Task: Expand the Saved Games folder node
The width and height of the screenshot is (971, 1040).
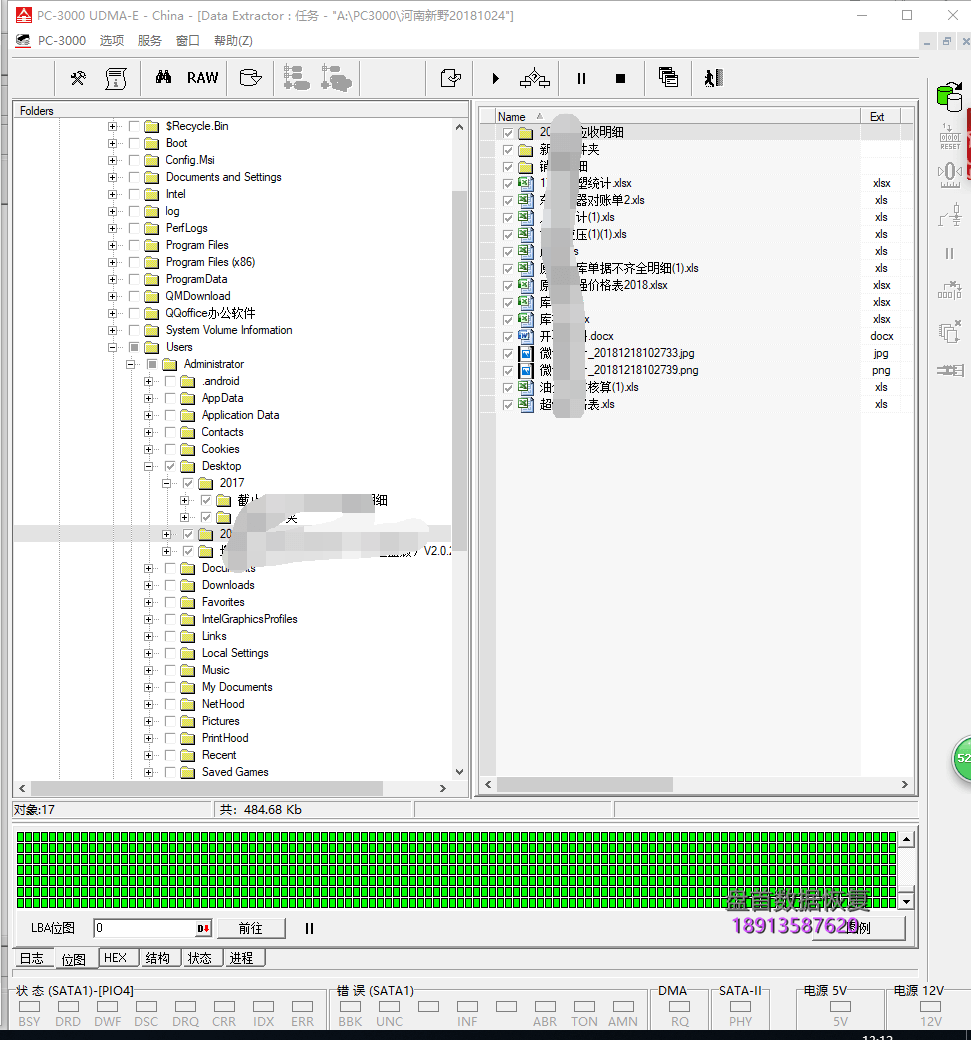Action: [149, 772]
